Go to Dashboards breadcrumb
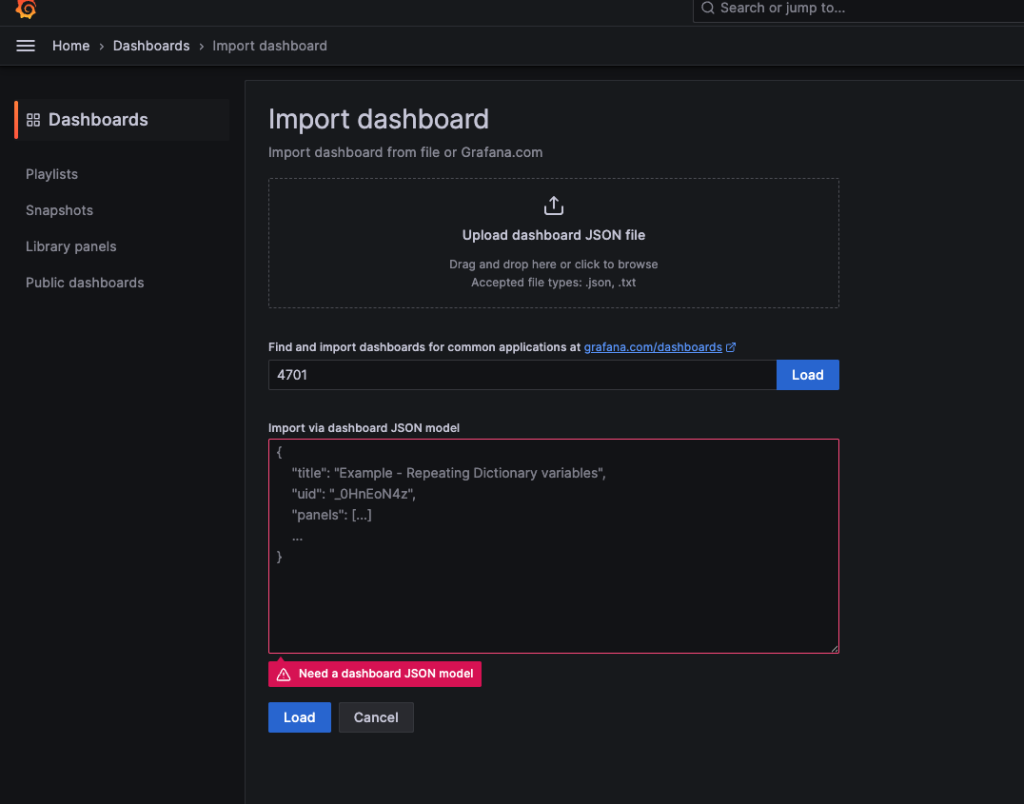The image size is (1024, 804). pos(151,46)
